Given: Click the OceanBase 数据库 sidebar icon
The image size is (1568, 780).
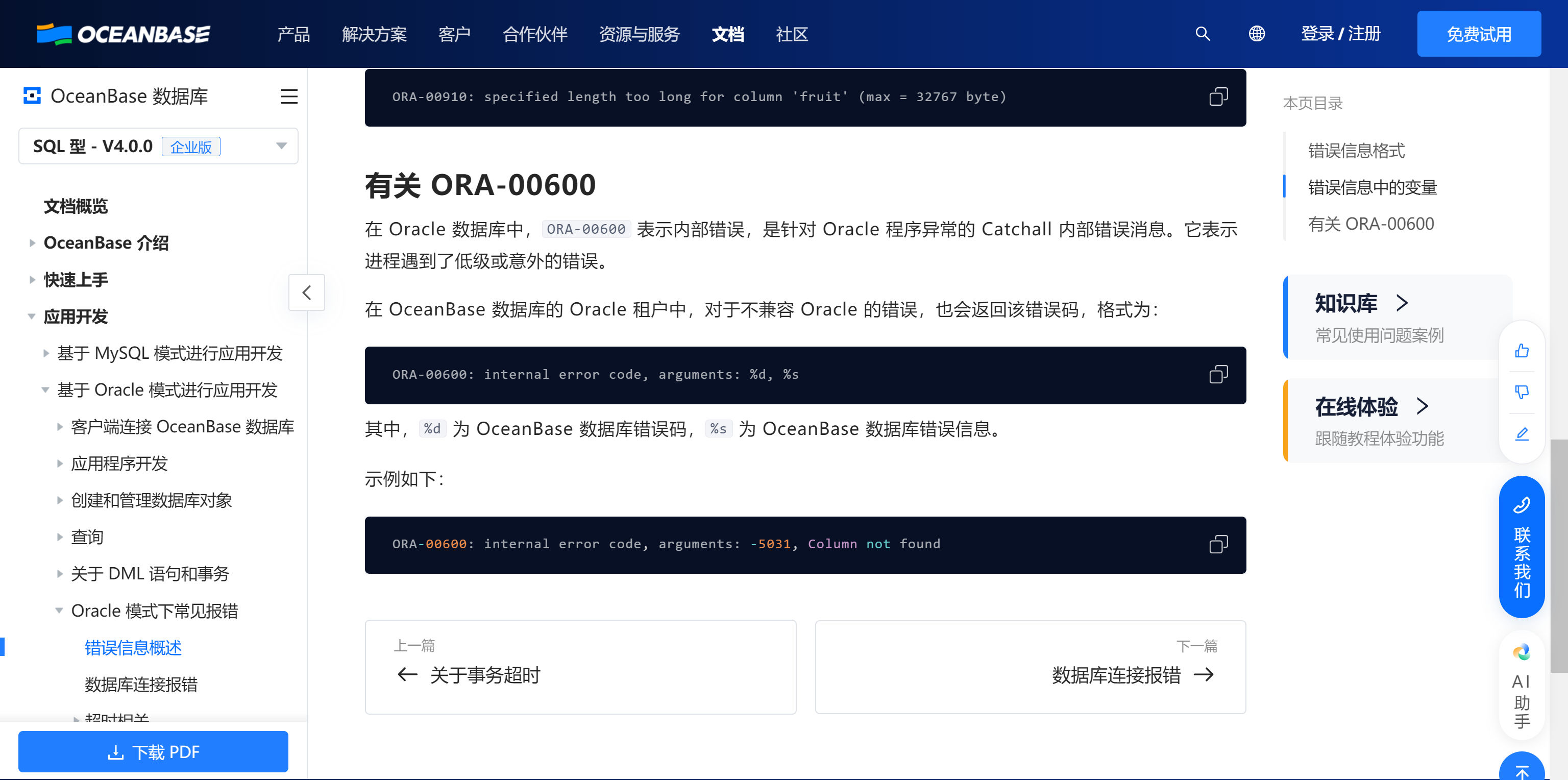Looking at the screenshot, I should [x=32, y=95].
